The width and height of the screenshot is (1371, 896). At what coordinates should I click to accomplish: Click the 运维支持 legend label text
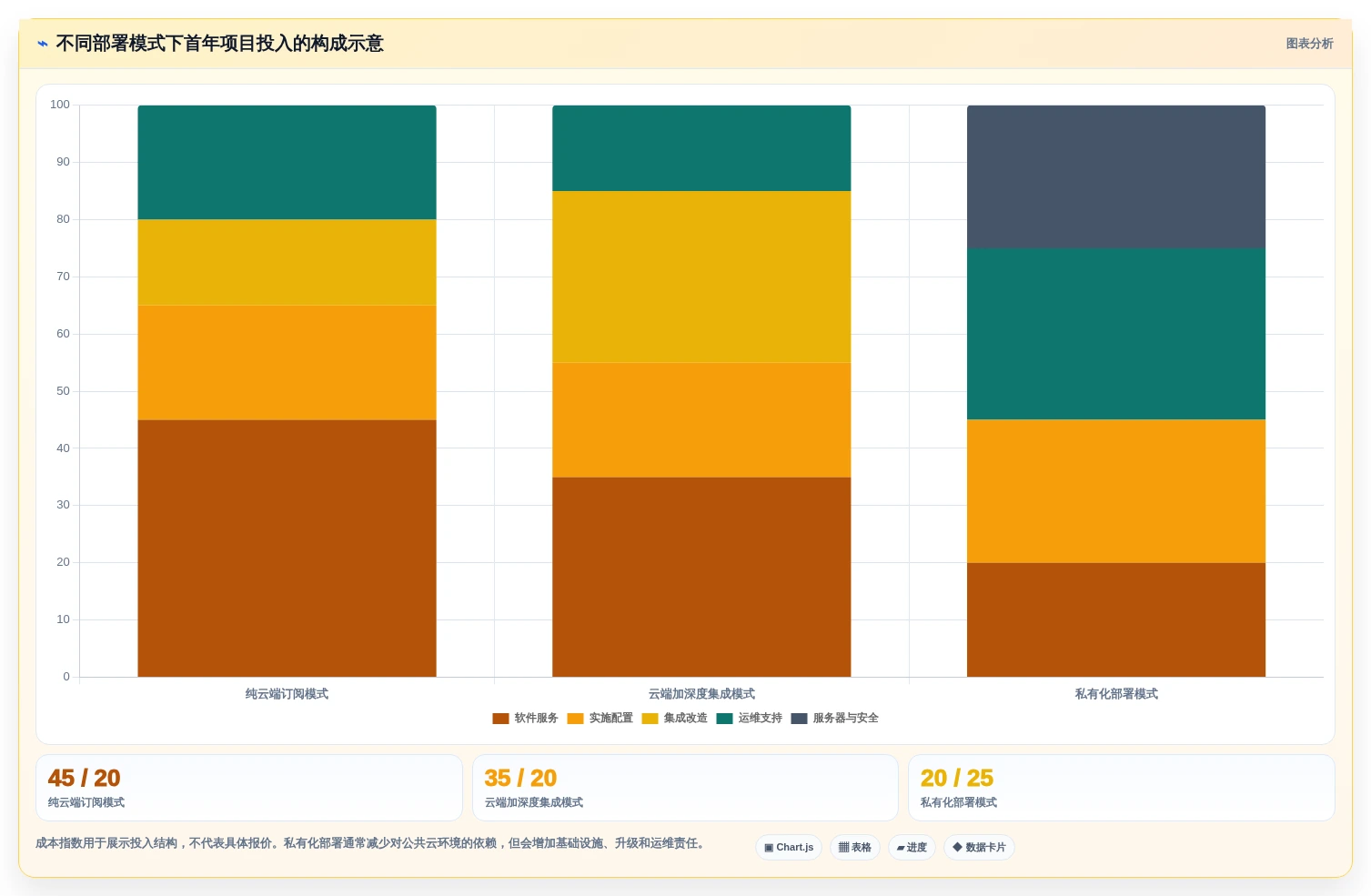point(760,719)
